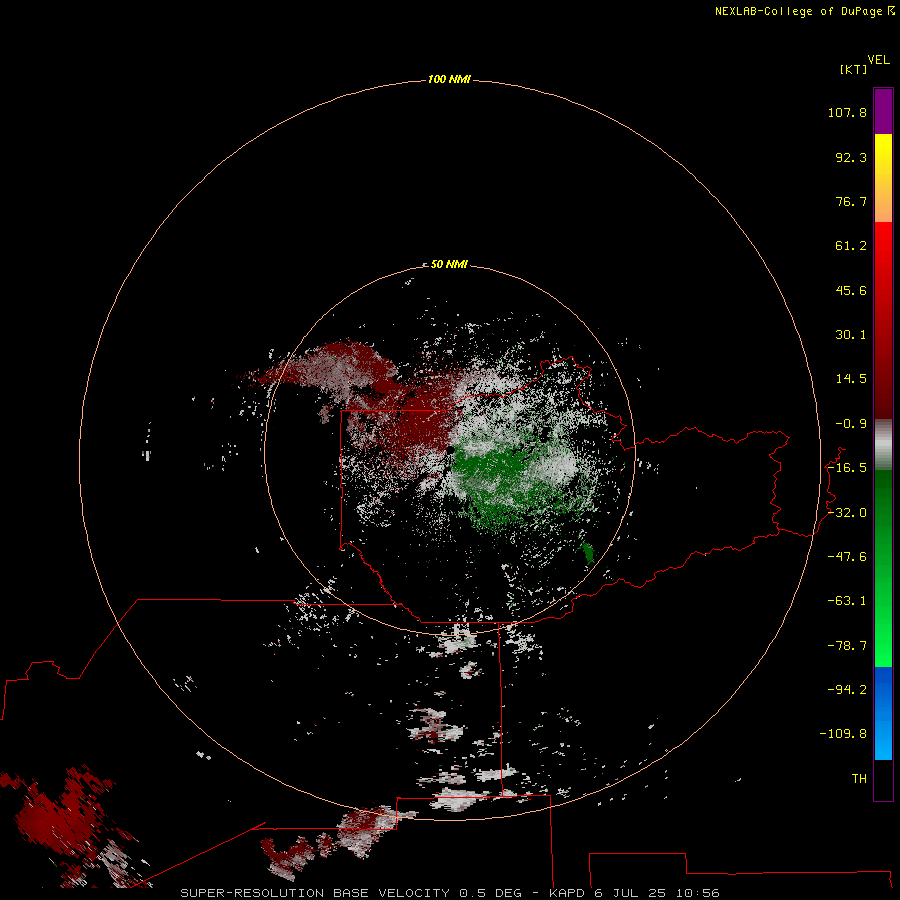Click the KAPD radar site identifier

[x=567, y=893]
